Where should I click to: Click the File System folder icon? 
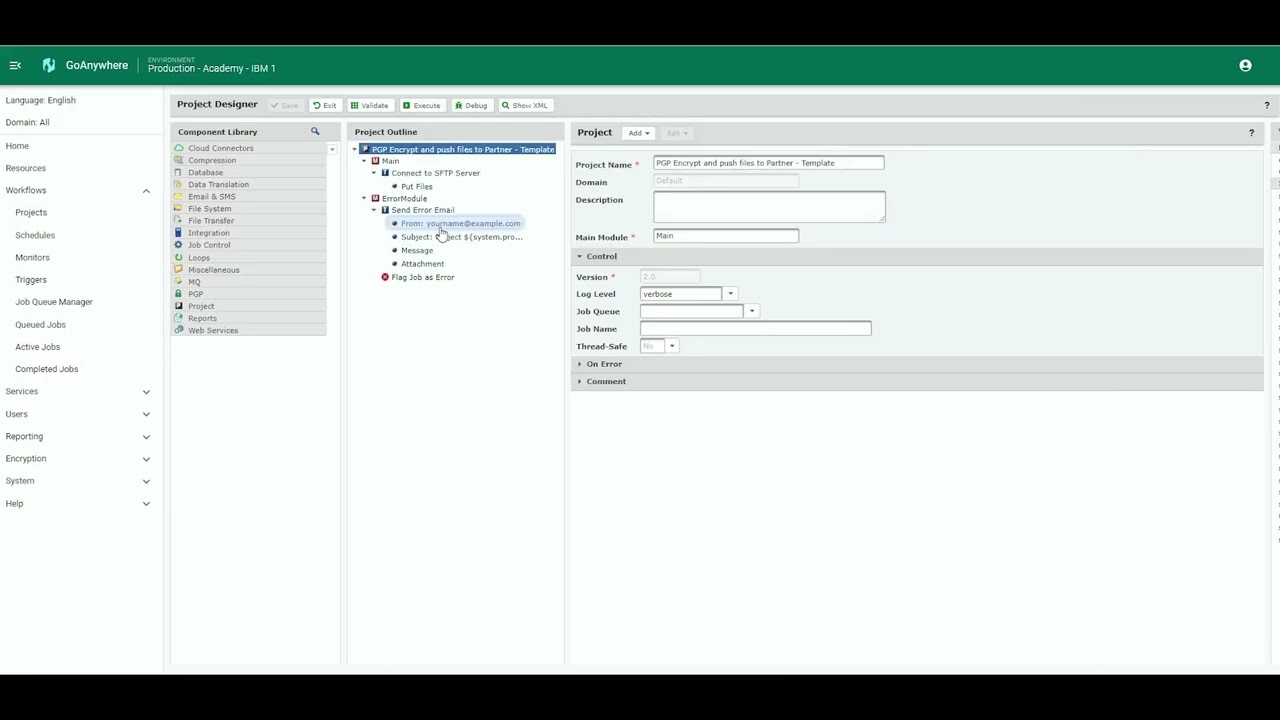[x=179, y=209]
